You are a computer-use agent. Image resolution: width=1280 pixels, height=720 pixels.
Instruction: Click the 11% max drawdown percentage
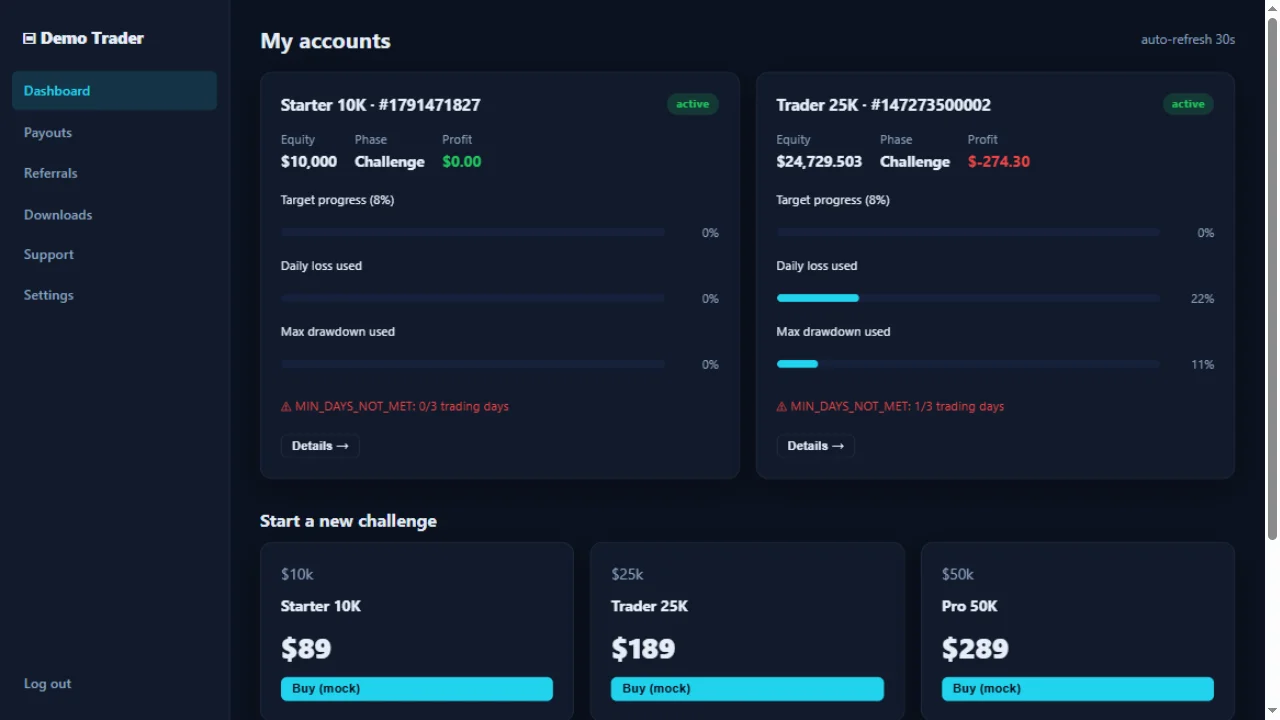point(1202,365)
